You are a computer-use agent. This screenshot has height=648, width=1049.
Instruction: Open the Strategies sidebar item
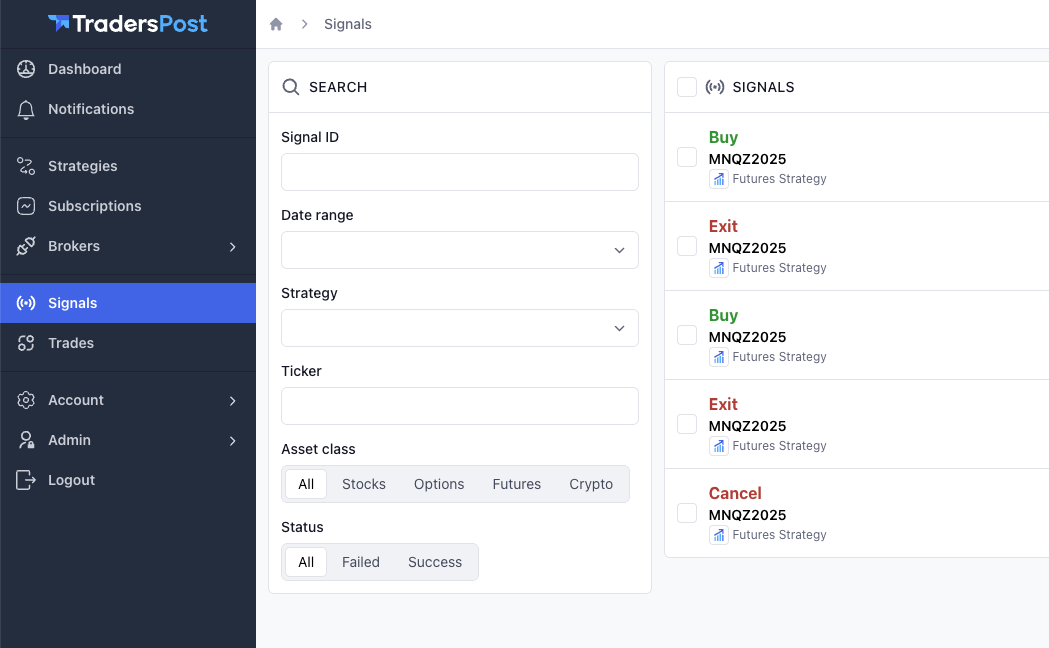(82, 166)
